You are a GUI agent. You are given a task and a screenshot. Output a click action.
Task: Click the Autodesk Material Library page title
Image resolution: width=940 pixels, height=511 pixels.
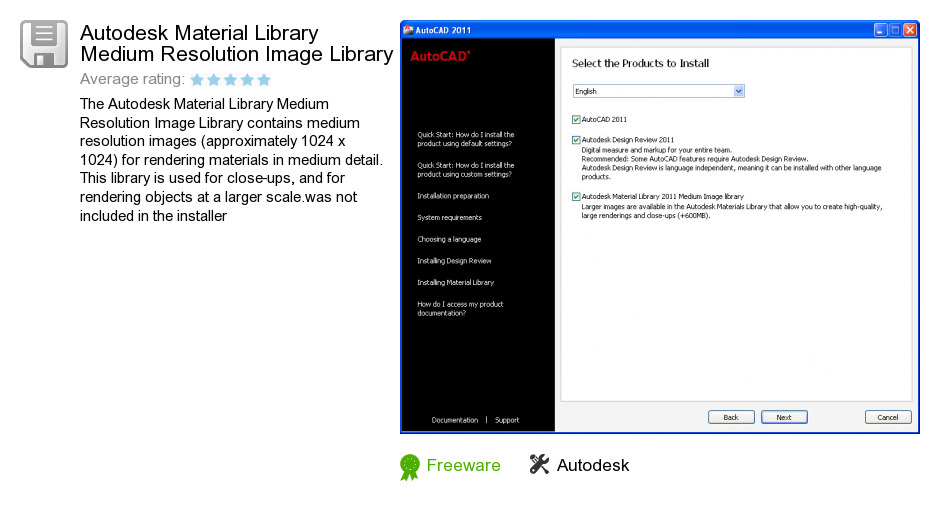[236, 43]
